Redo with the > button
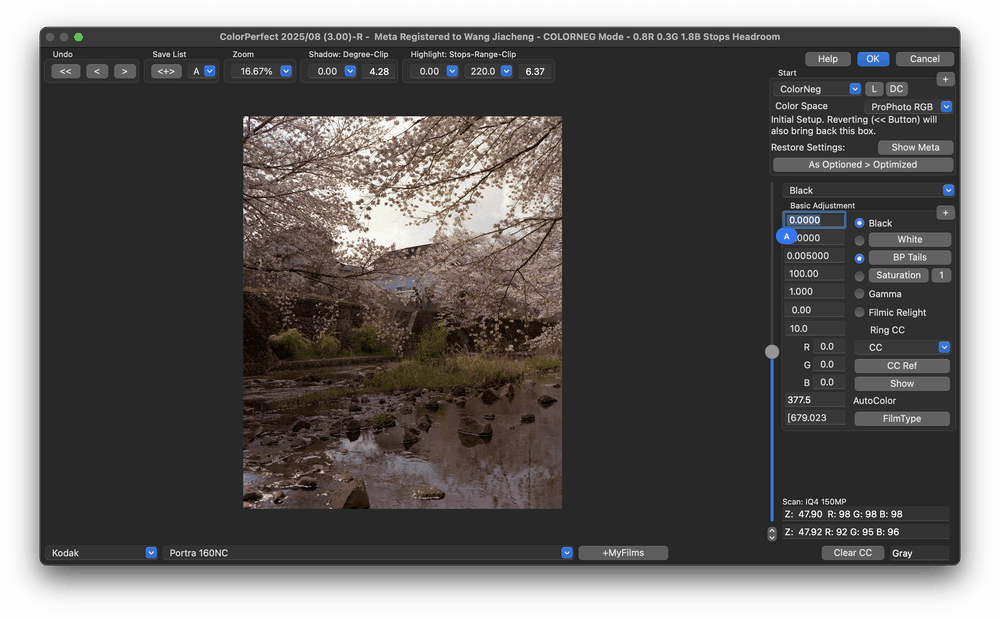The width and height of the screenshot is (1000, 618). 124,71
